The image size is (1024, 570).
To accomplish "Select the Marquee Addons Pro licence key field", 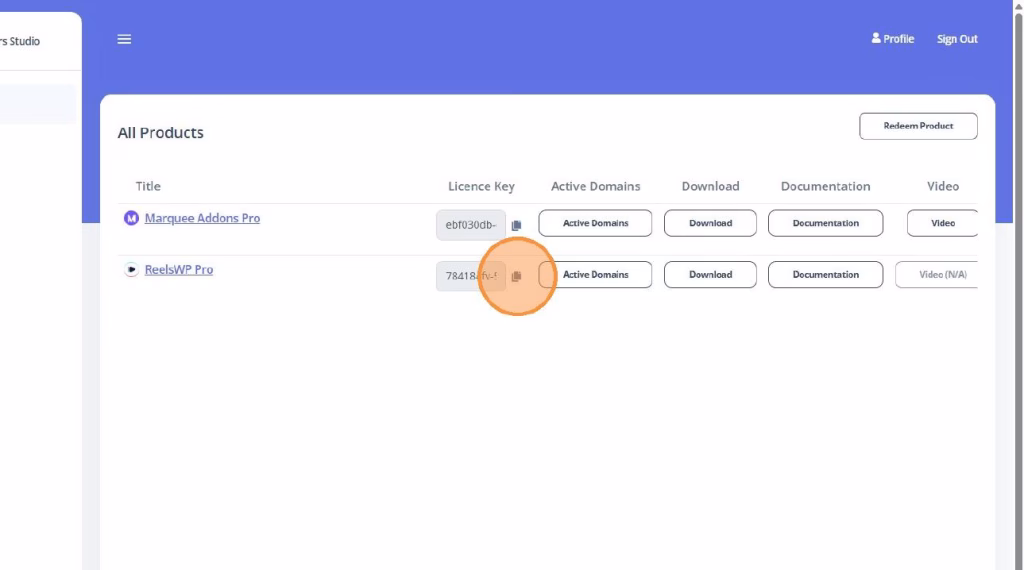I will (x=470, y=225).
